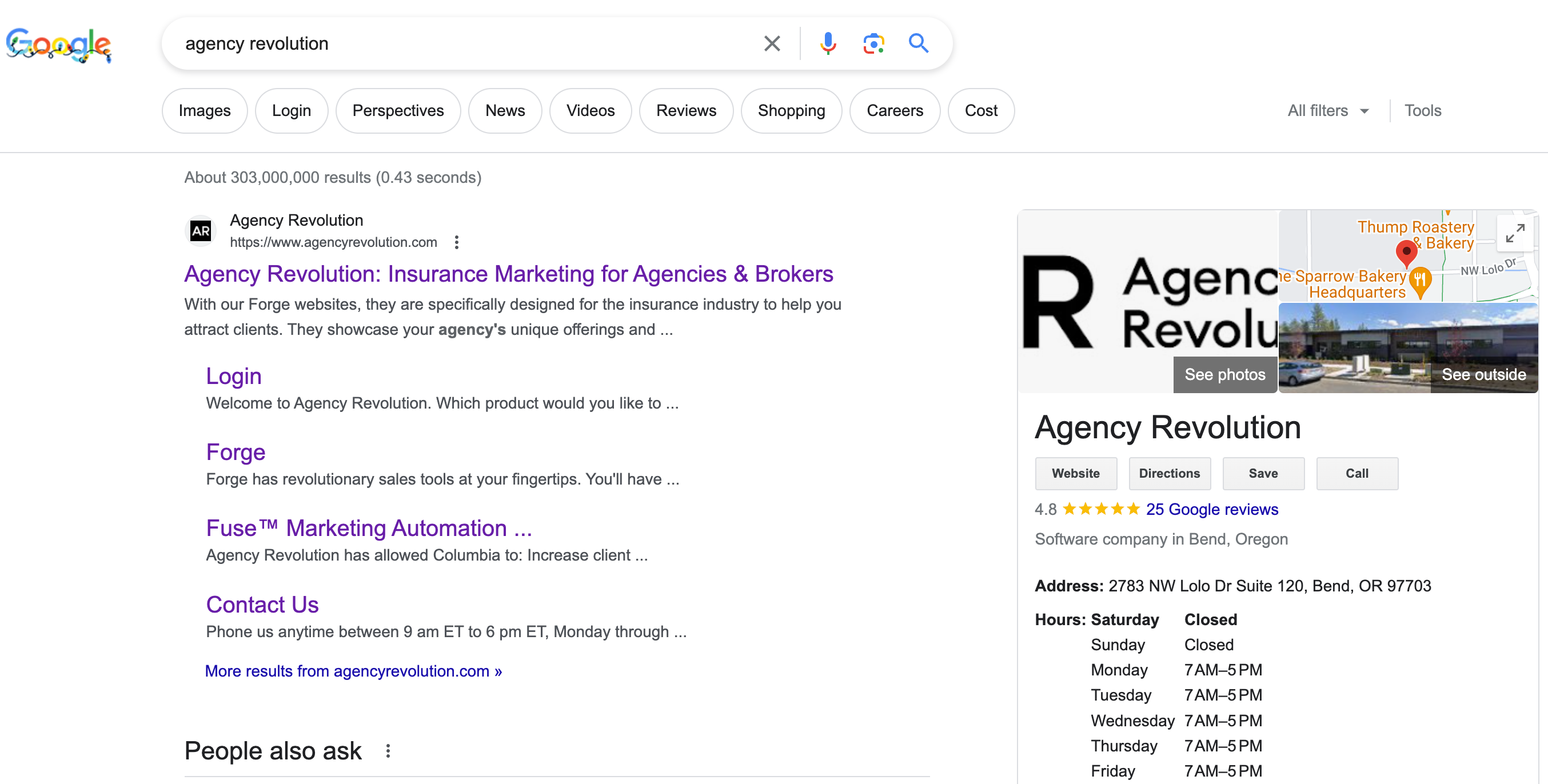Select the Perspectives filter chip
This screenshot has height=784, width=1548.
(398, 110)
